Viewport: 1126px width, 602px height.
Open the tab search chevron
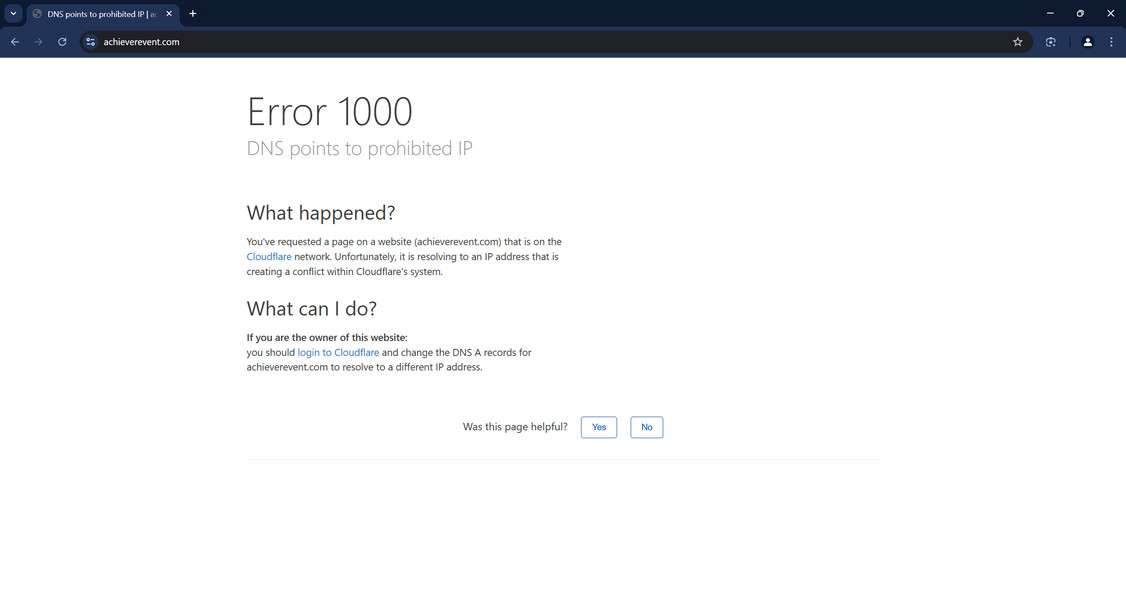[13, 13]
